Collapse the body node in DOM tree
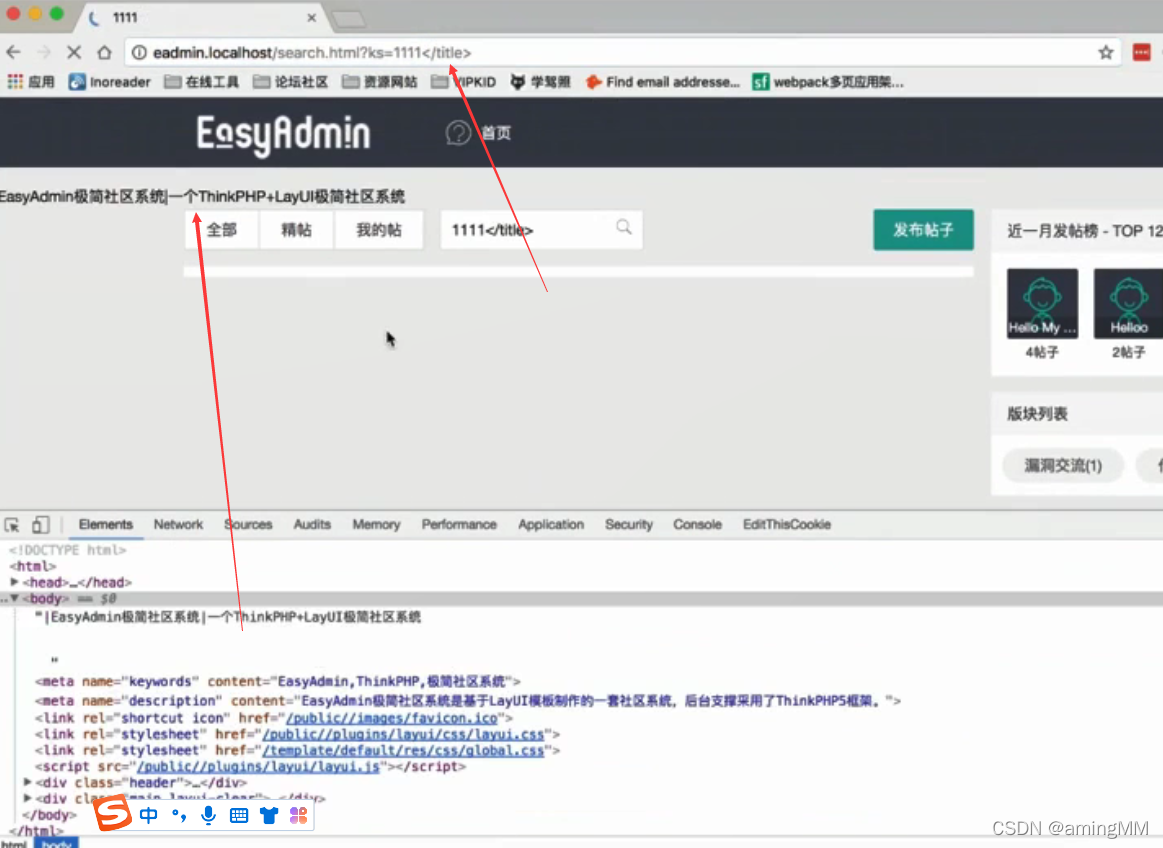Screen dimensions: 1163x848 coord(14,598)
